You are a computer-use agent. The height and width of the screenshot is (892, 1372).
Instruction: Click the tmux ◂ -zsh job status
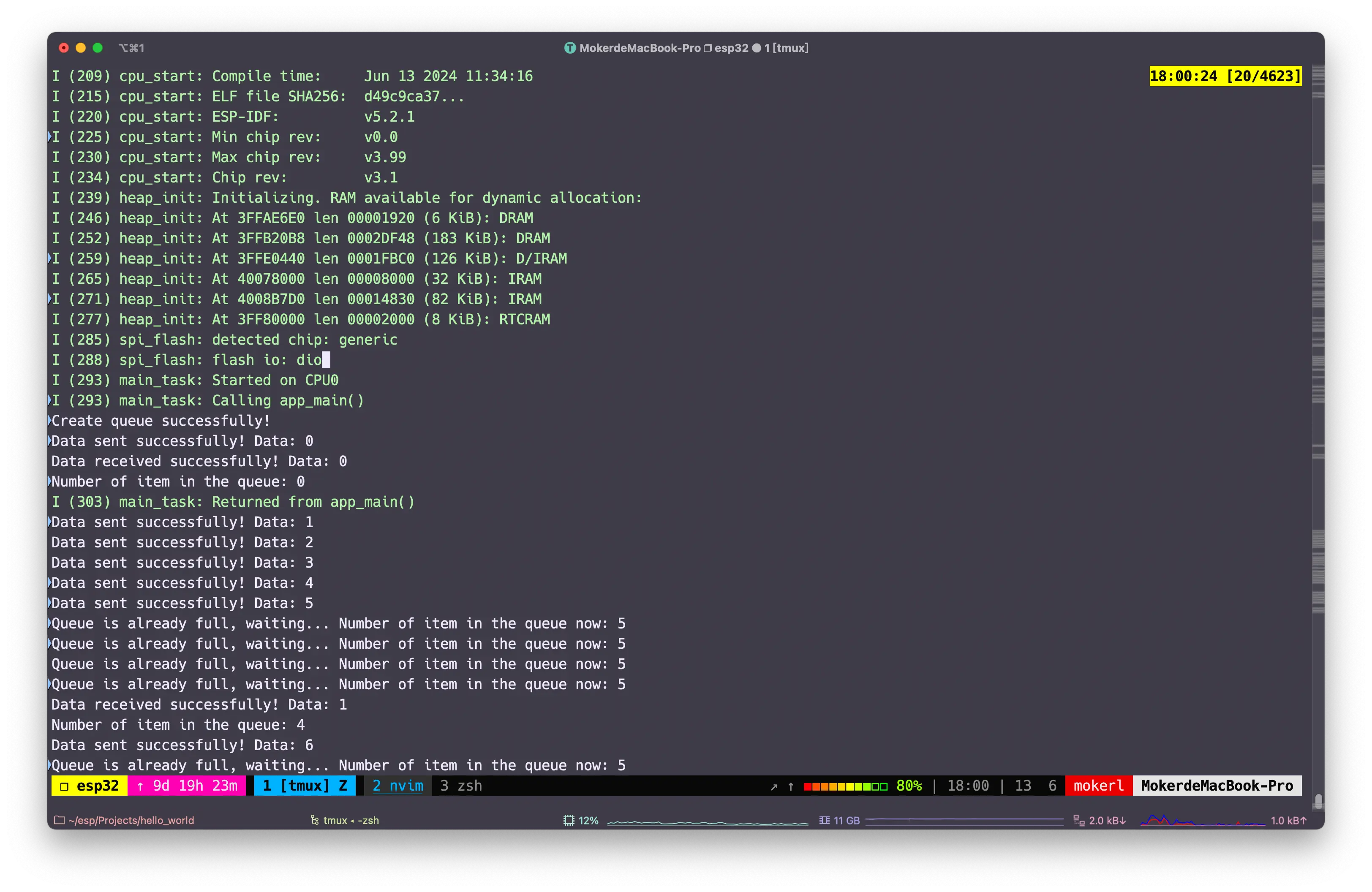351,820
